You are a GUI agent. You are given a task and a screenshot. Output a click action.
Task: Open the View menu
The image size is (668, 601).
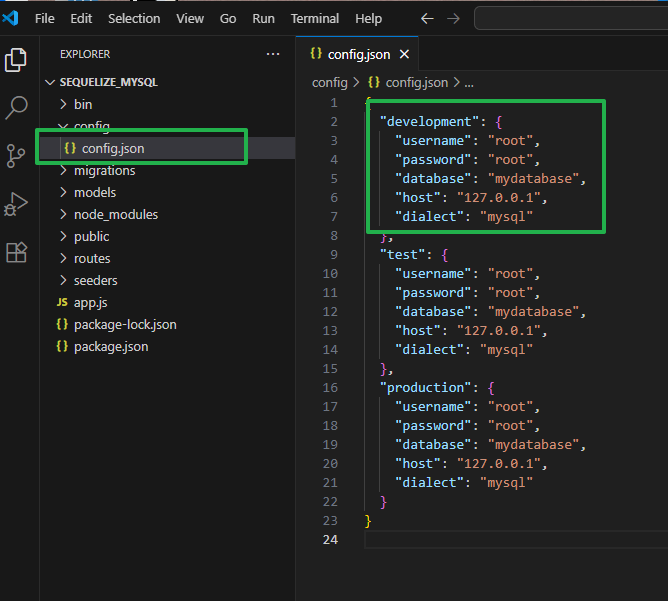[190, 19]
